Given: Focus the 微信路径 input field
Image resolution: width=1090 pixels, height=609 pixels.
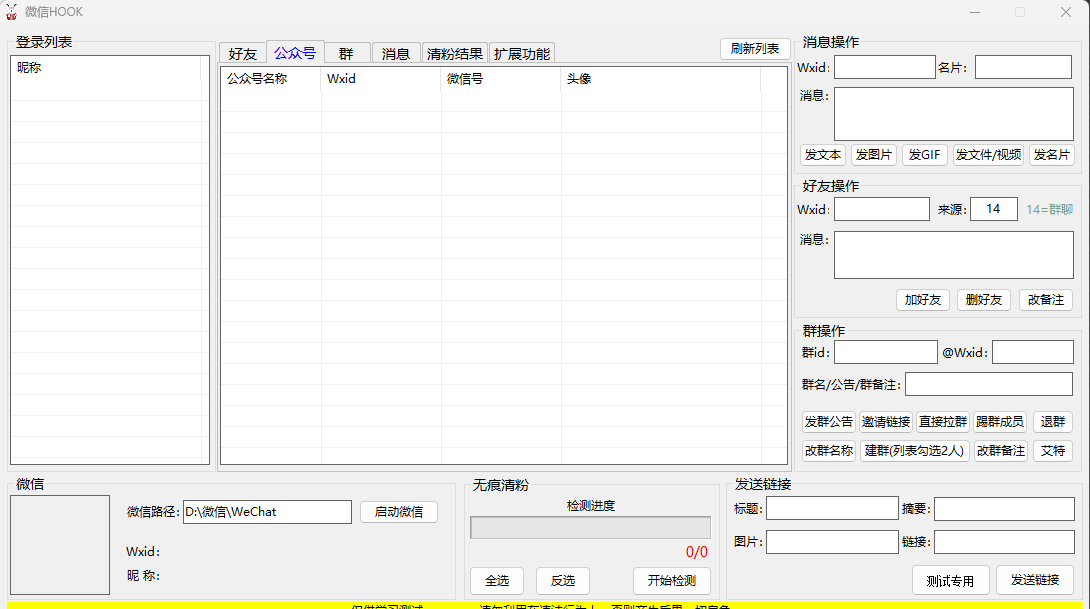Looking at the screenshot, I should [266, 512].
